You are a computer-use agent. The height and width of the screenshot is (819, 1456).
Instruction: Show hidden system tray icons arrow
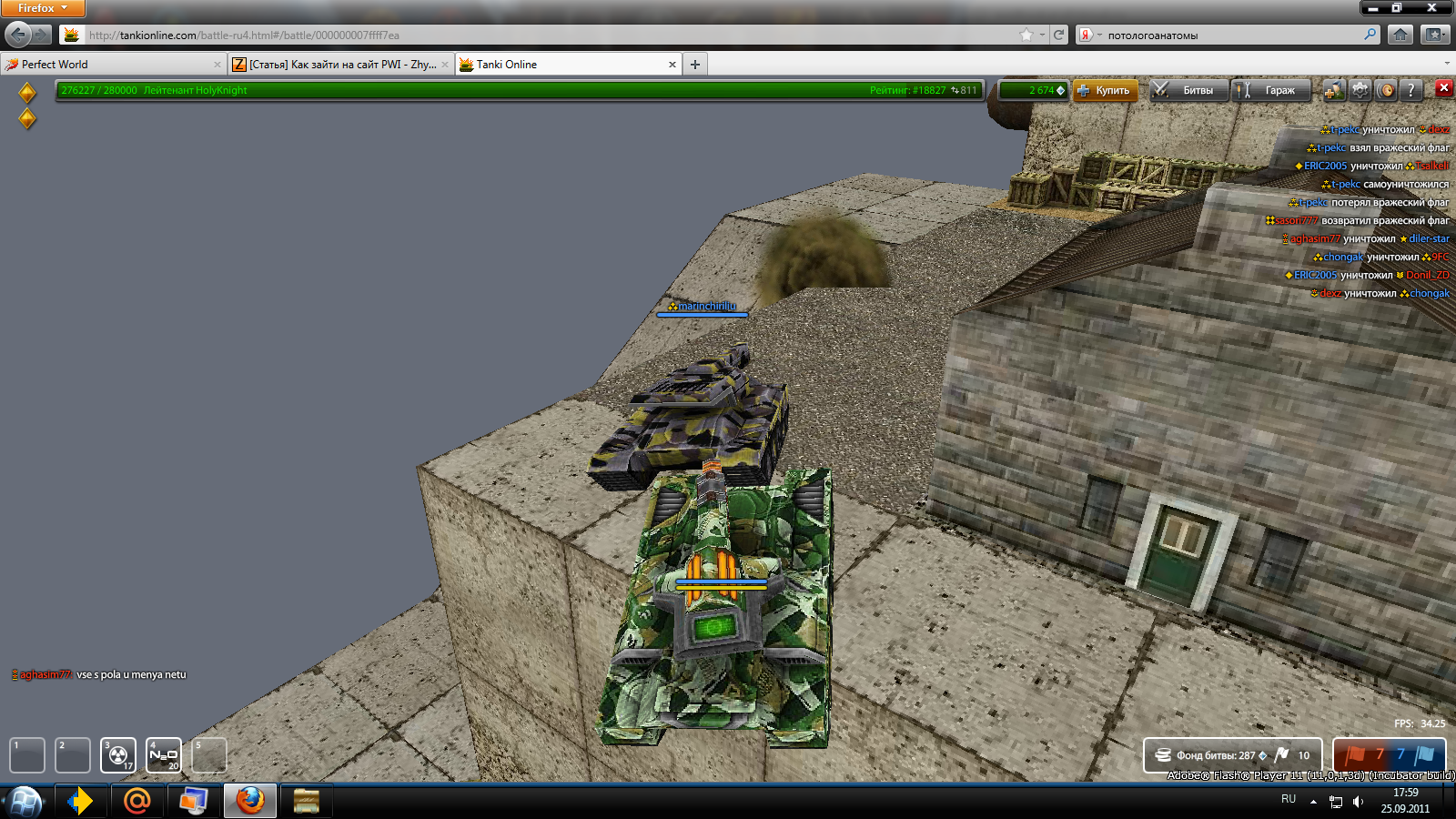[x=1313, y=802]
